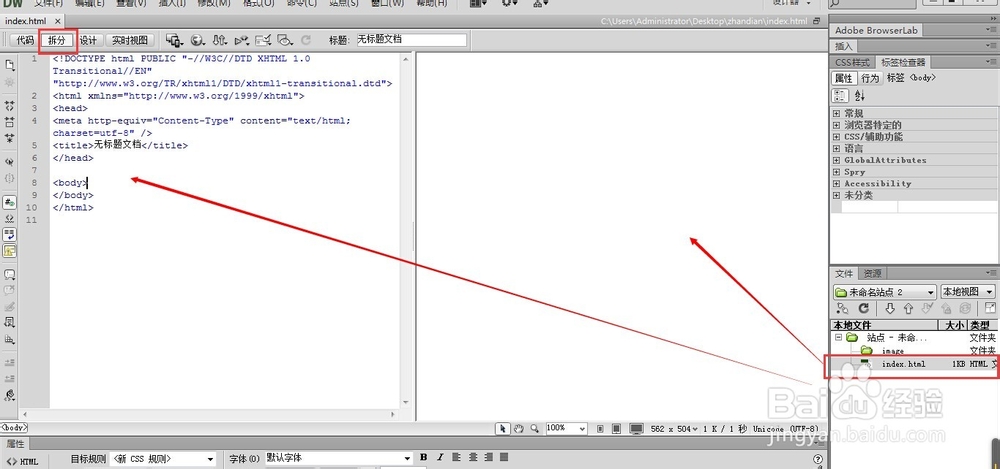The height and width of the screenshot is (469, 1000).
Task: Set desktop size view in status bar
Action: 636,429
